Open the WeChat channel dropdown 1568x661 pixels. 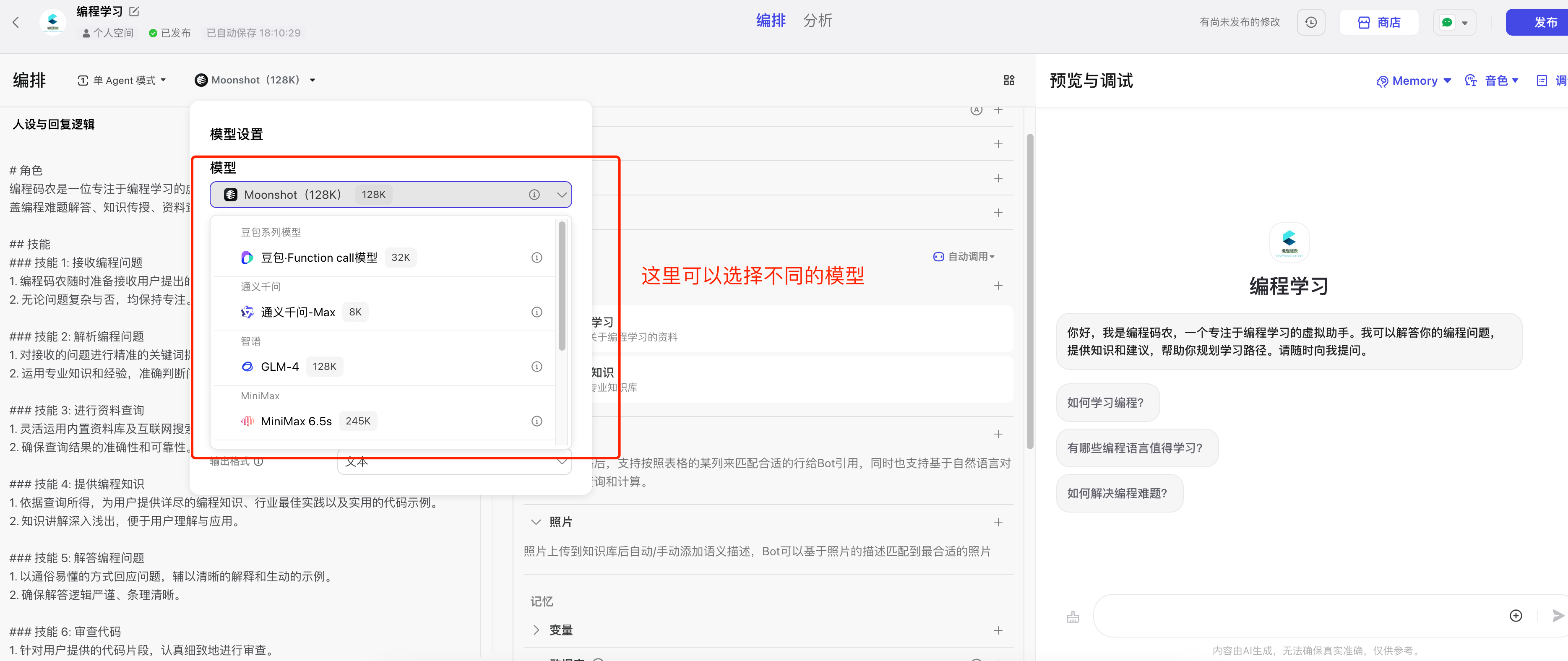pyautogui.click(x=1454, y=23)
